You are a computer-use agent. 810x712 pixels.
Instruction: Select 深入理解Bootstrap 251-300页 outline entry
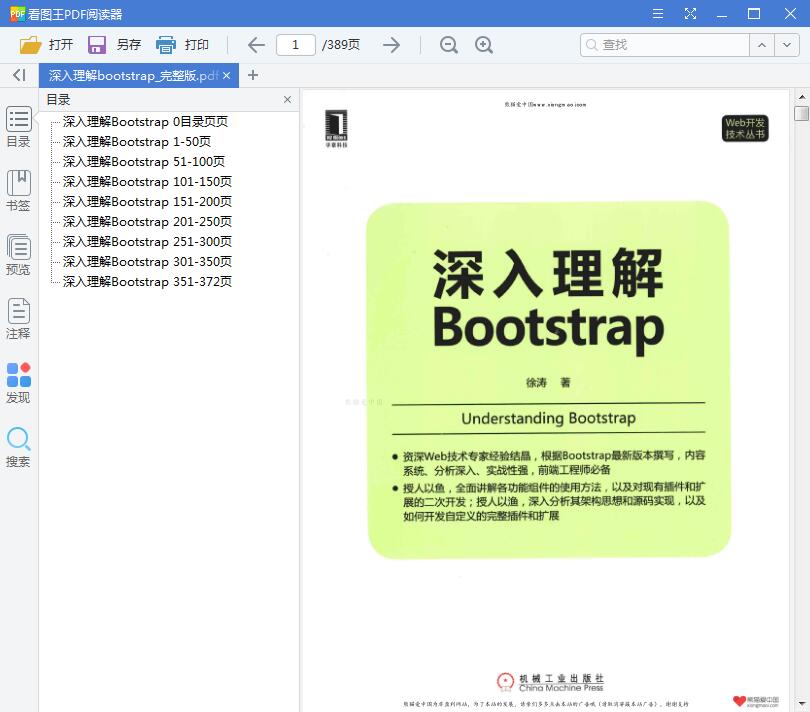click(147, 242)
